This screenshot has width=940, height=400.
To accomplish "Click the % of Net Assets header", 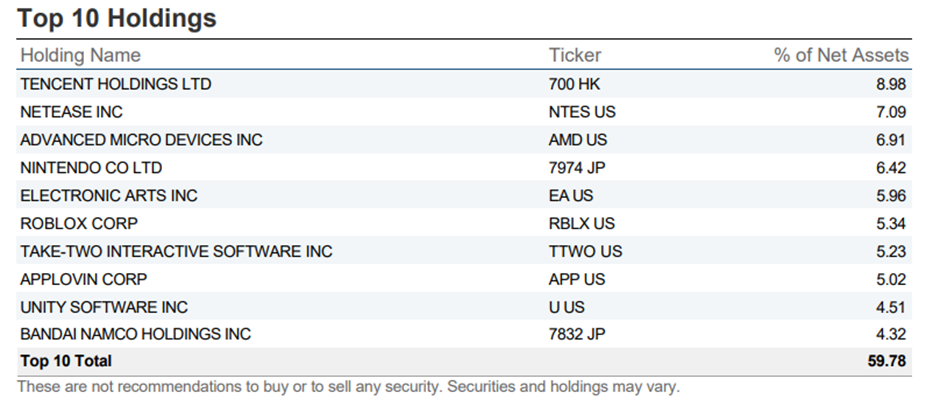I will (841, 55).
